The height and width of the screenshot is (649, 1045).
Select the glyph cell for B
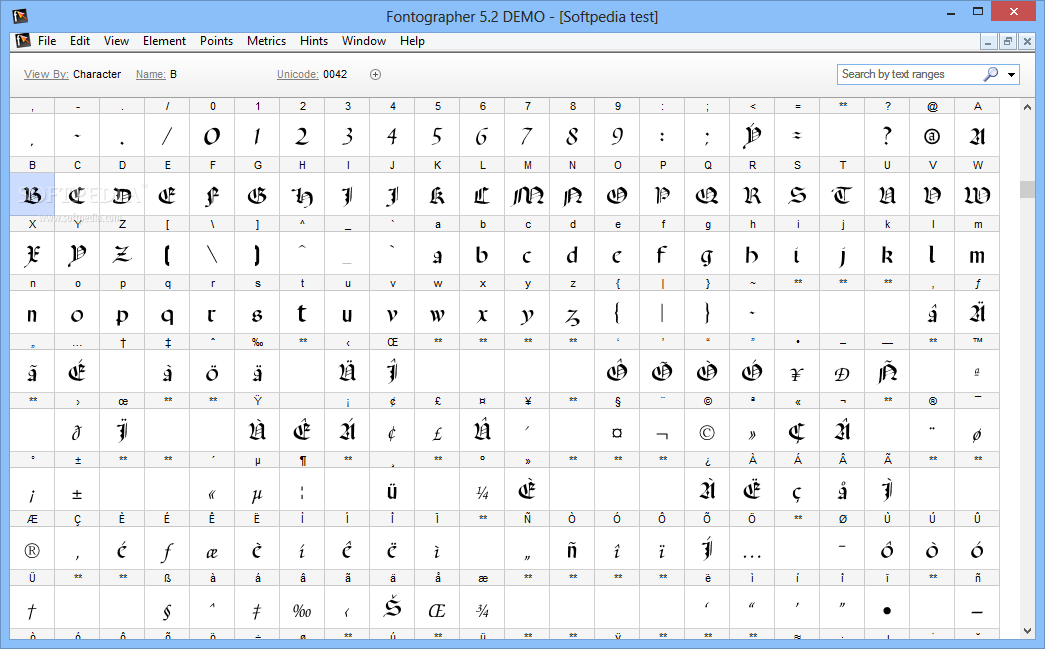pyautogui.click(x=32, y=195)
